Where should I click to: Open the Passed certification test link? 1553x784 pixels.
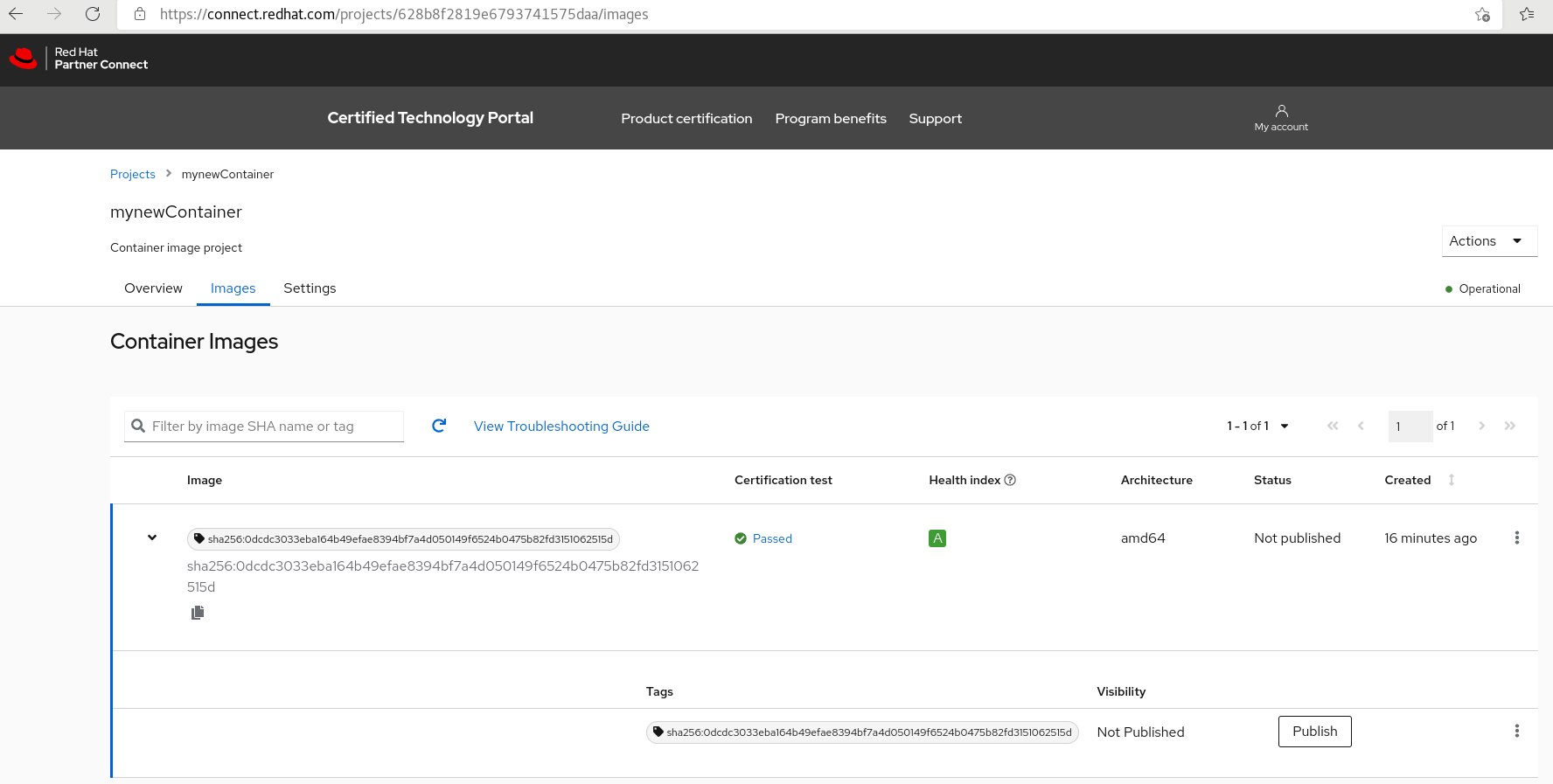tap(772, 538)
